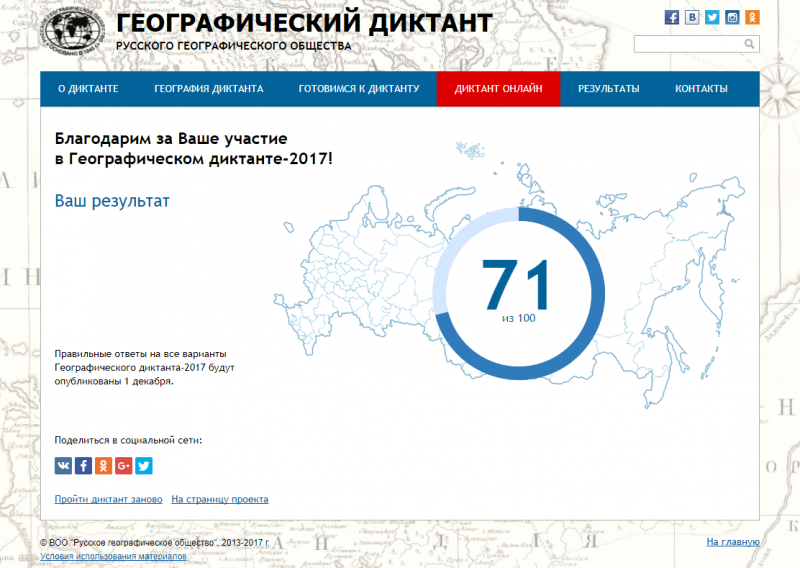The image size is (800, 568).
Task: Open the 'ГОТОВИМСЯ К ДИКТАНТУ' menu item
Action: tap(359, 89)
